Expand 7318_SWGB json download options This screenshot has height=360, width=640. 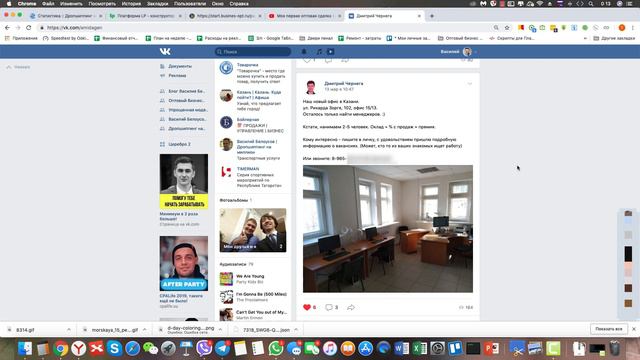[x=296, y=329]
